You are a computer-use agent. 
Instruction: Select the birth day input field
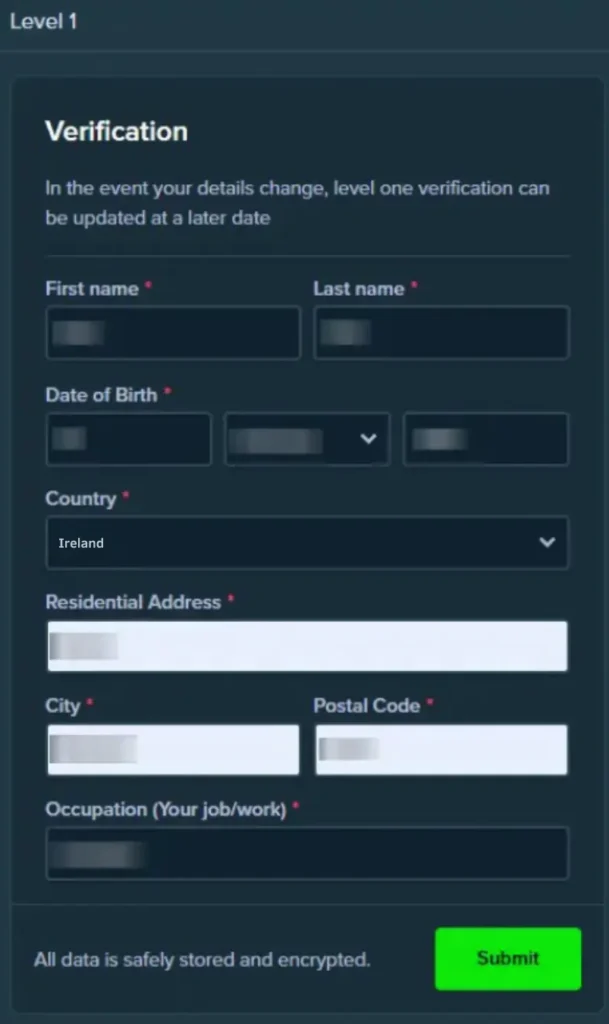coord(128,439)
